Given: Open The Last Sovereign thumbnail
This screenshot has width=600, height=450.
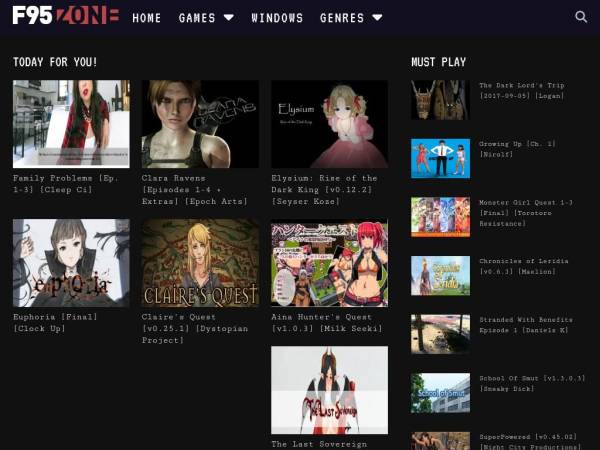Looking at the screenshot, I should point(329,390).
